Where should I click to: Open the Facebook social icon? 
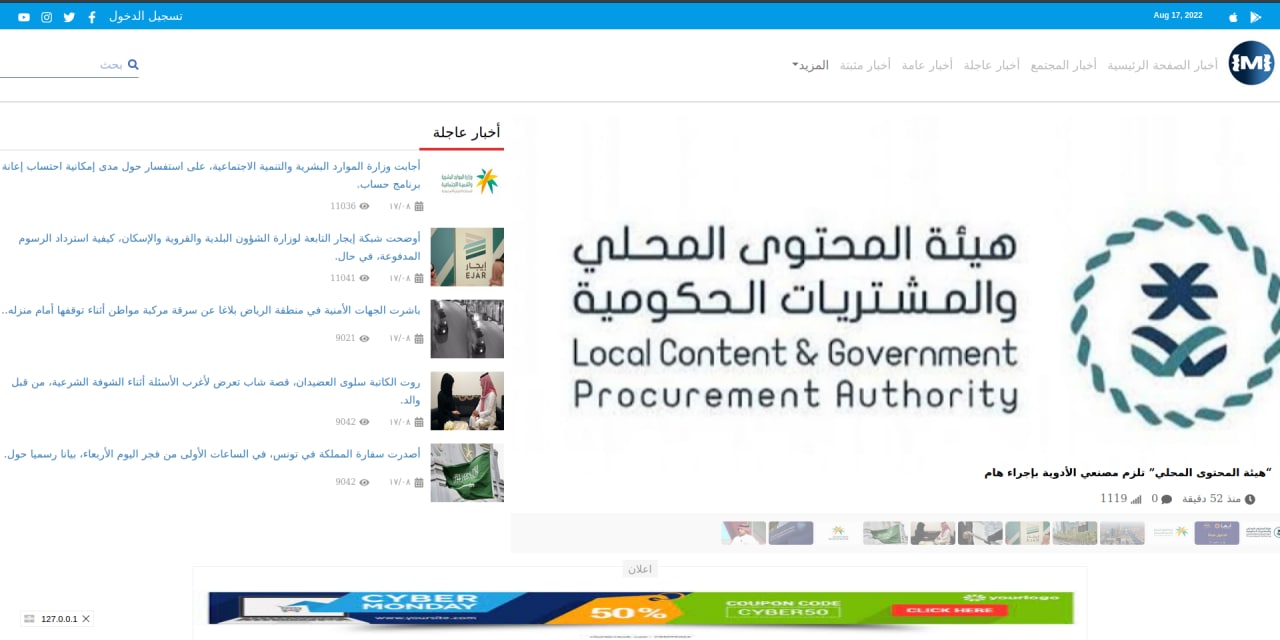coord(92,17)
